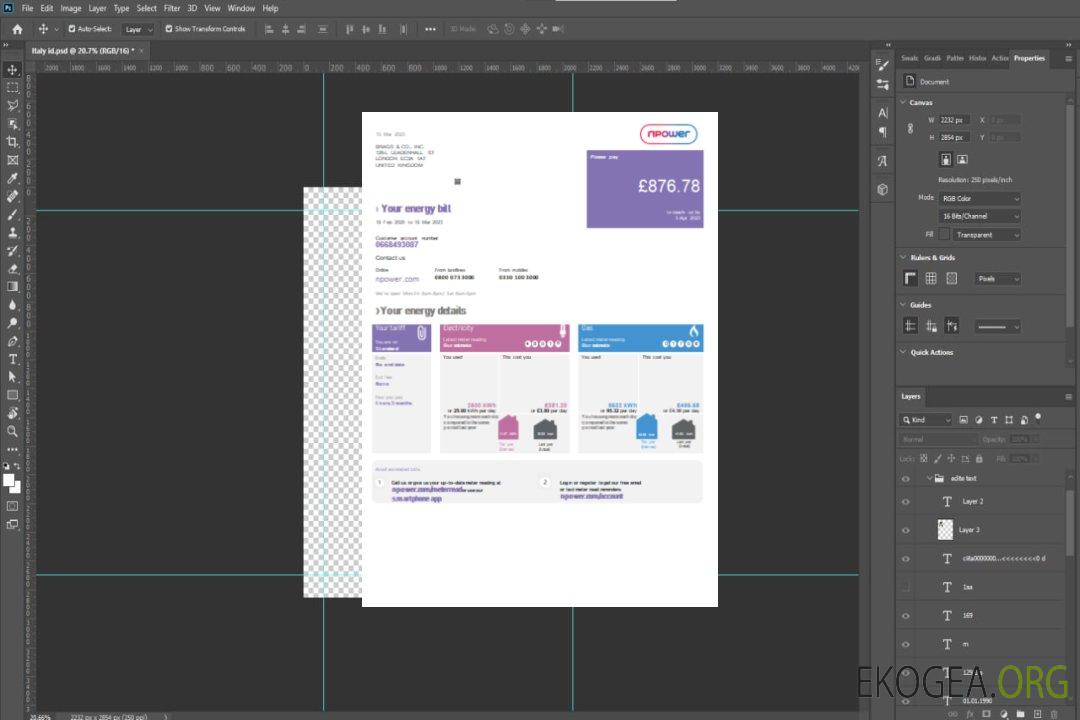Set canvas to landscape orientation

(962, 159)
